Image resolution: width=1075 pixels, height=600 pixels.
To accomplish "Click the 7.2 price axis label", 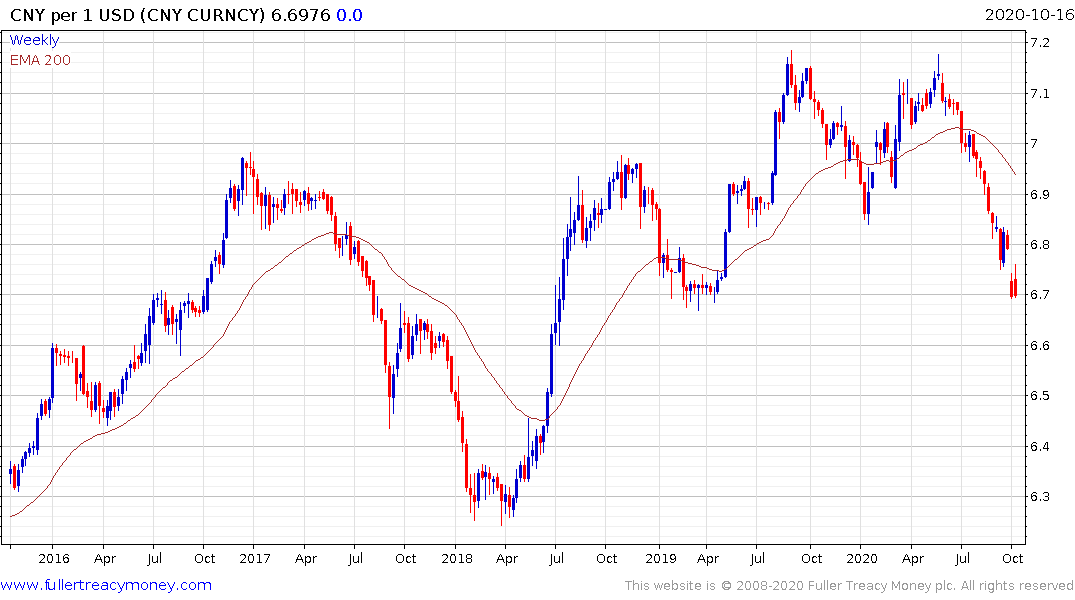I will 1040,43.
